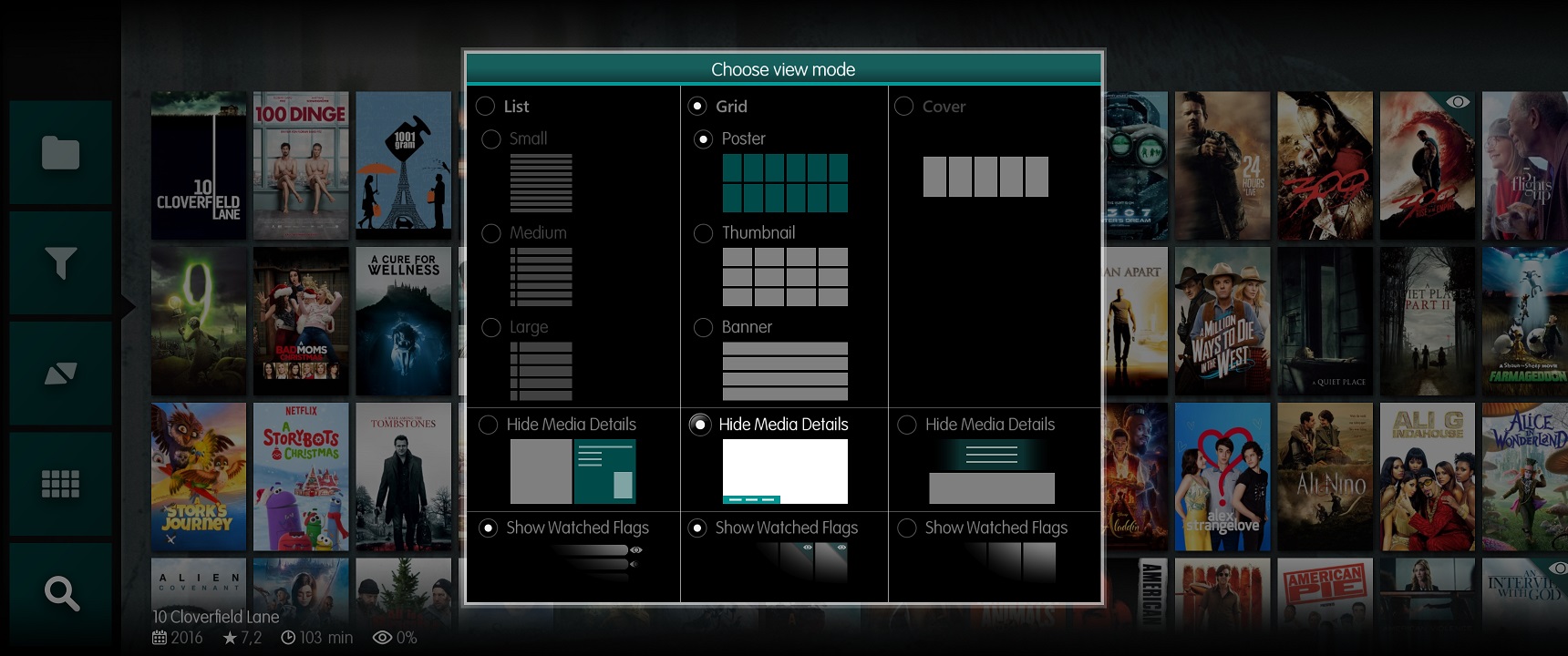Image resolution: width=1568 pixels, height=656 pixels.
Task: Open the 300 movie poster
Action: 1325,166
